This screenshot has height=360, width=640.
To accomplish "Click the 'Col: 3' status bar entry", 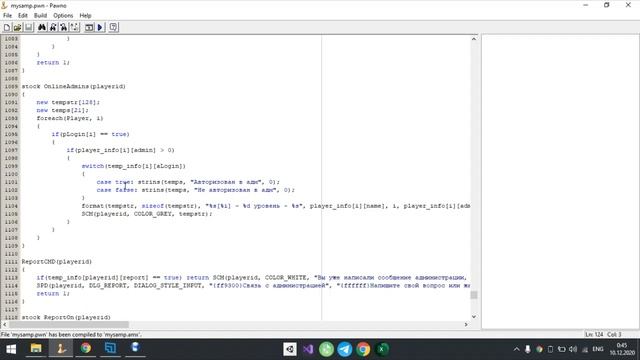I will [x=614, y=335].
